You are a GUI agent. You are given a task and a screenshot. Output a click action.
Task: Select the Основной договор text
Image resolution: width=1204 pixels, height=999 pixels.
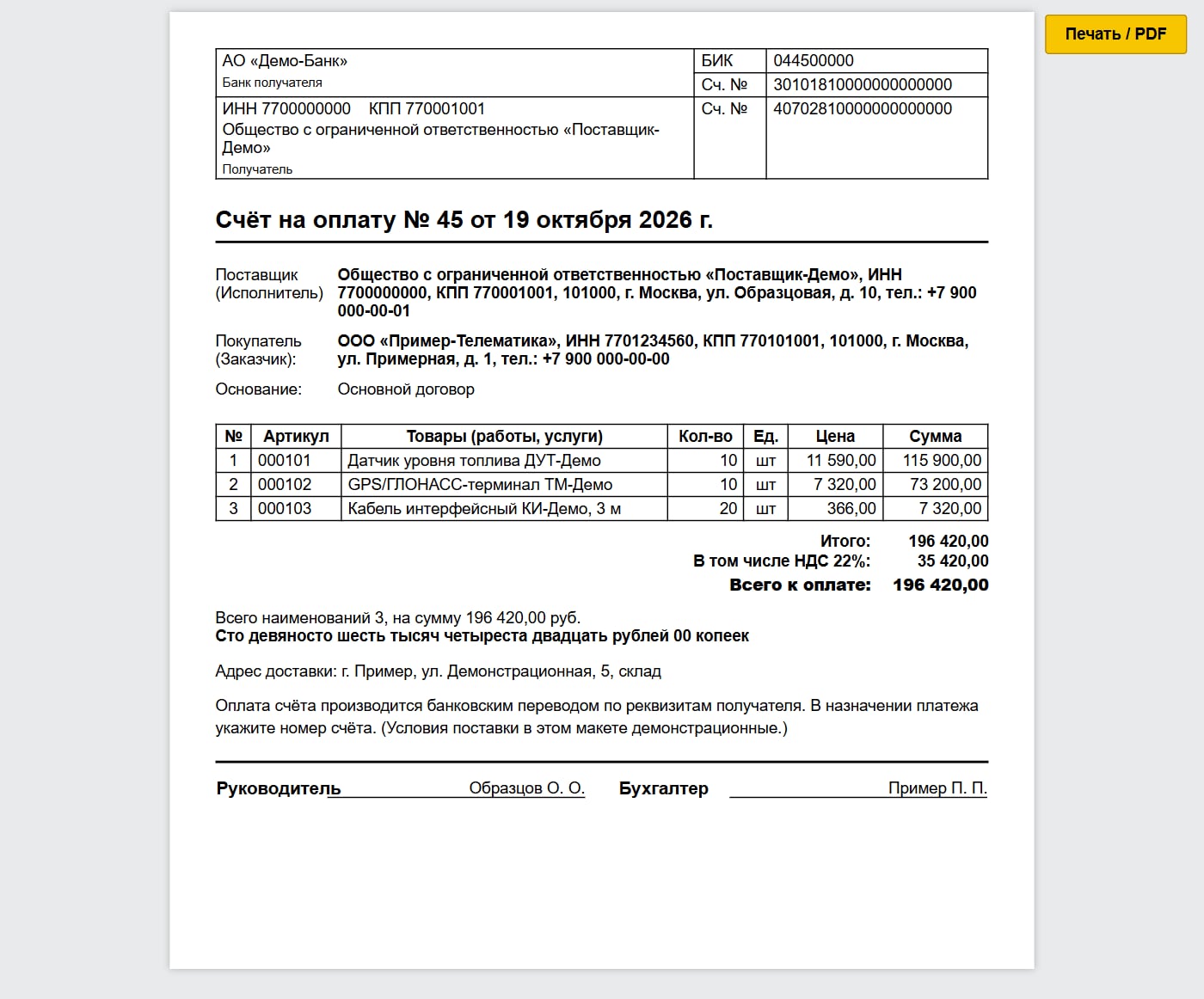coord(406,389)
